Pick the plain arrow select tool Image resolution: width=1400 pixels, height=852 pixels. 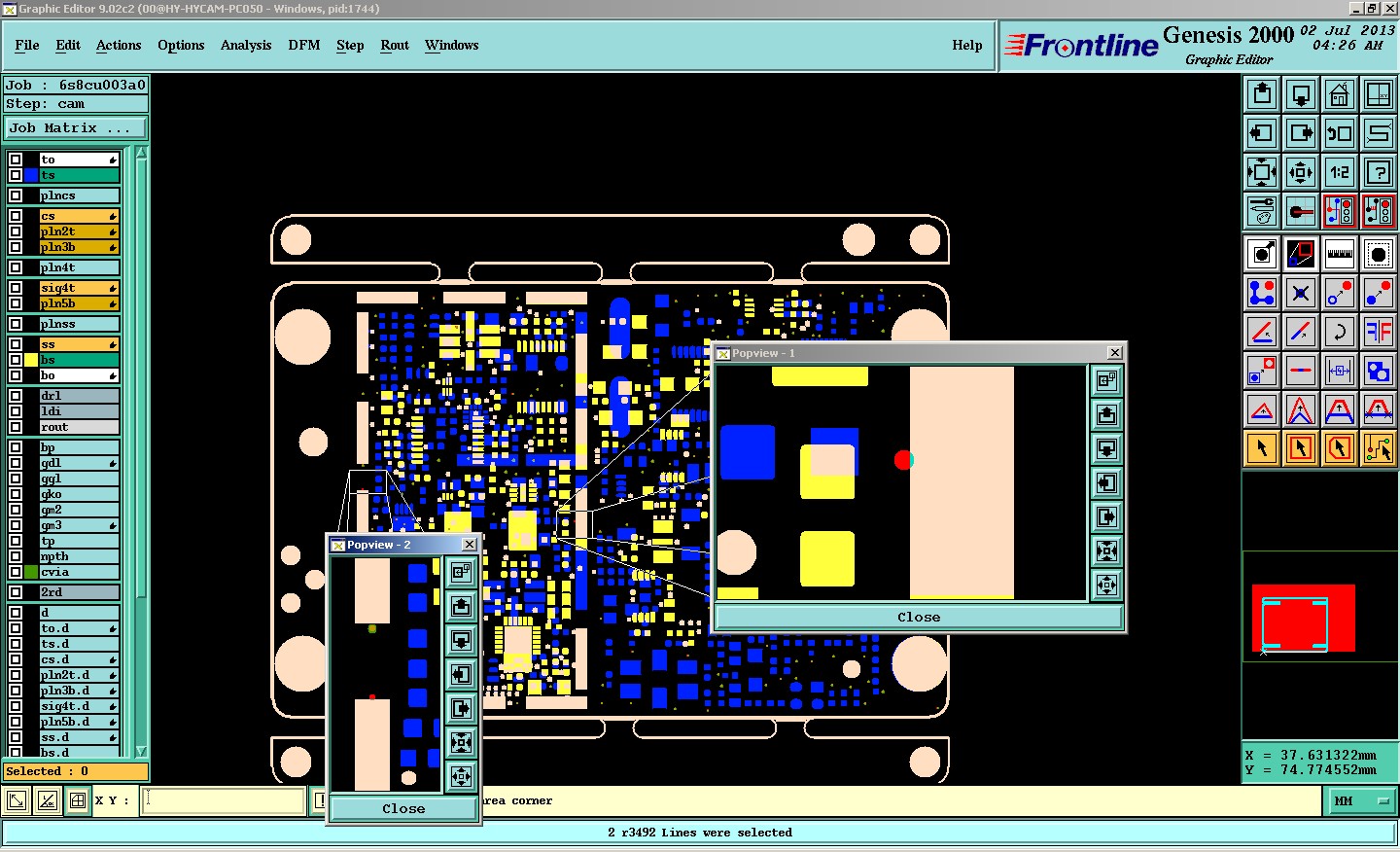(1262, 448)
